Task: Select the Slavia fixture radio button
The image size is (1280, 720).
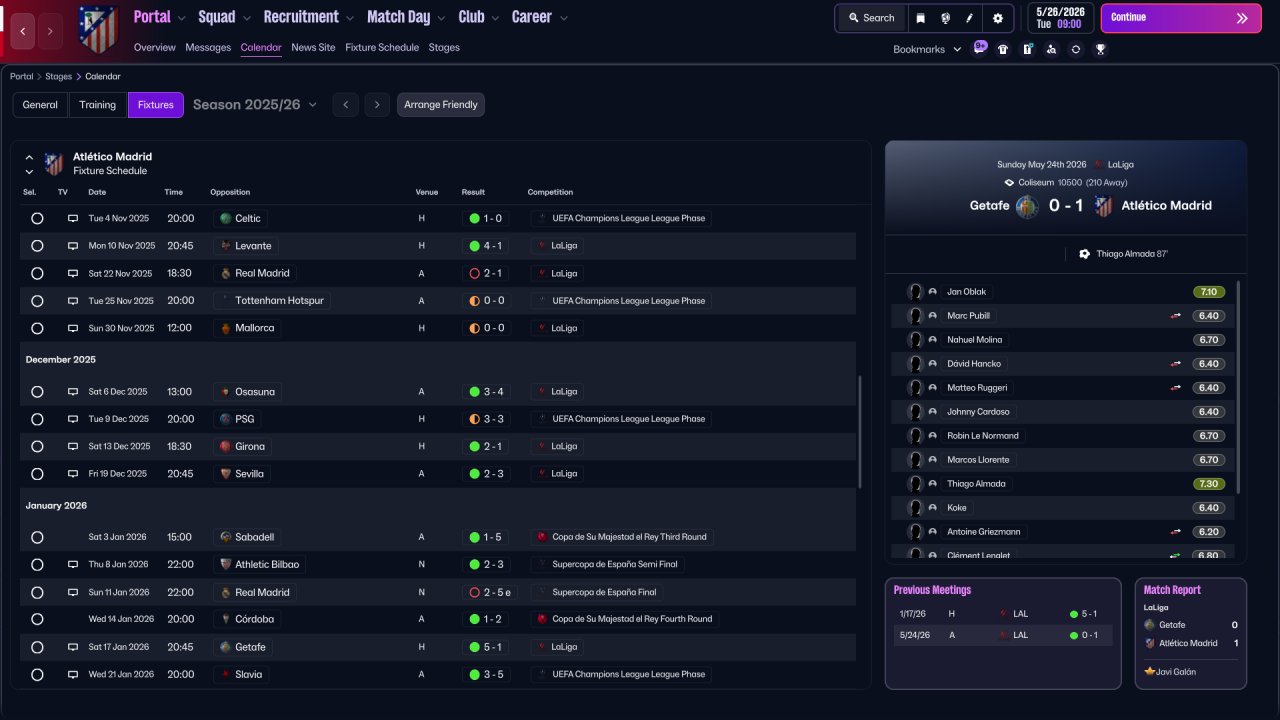Action: click(37, 675)
